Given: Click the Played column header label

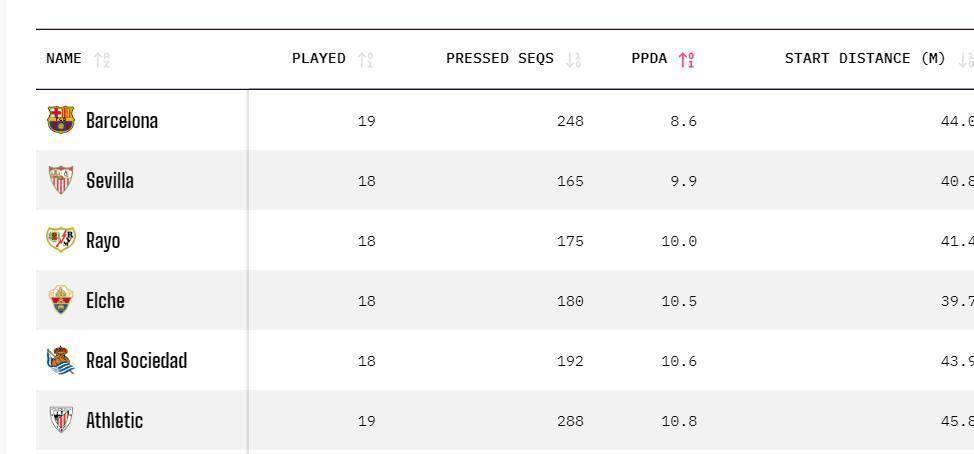Looking at the screenshot, I should tap(318, 58).
